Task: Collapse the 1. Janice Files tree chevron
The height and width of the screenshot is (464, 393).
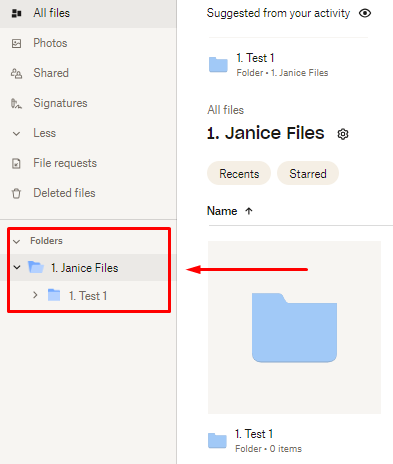Action: 17,267
